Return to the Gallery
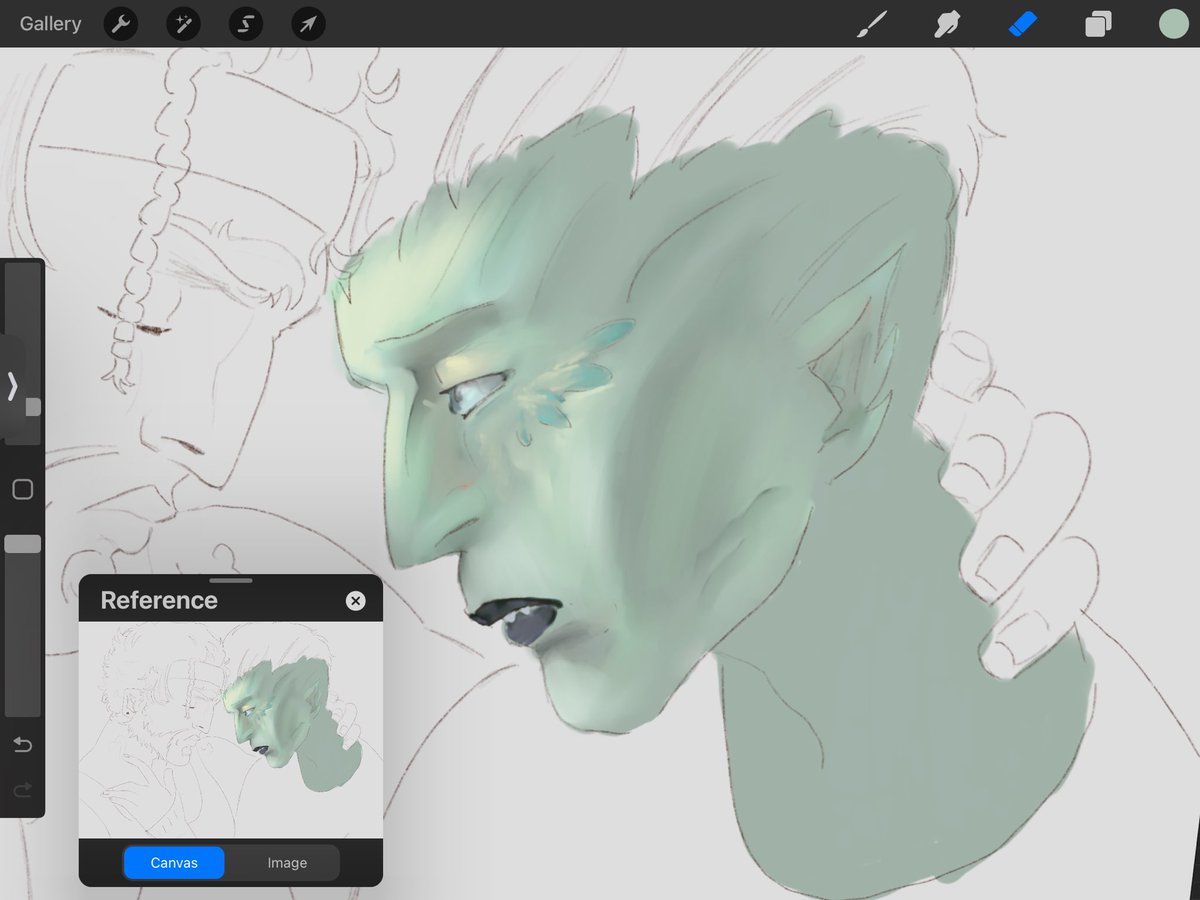This screenshot has height=900, width=1200. tap(50, 24)
